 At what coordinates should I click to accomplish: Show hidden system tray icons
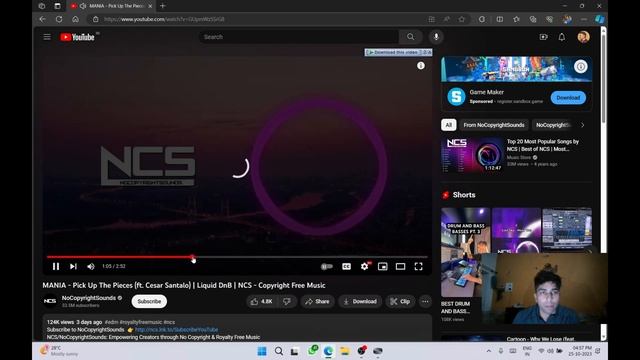489,351
